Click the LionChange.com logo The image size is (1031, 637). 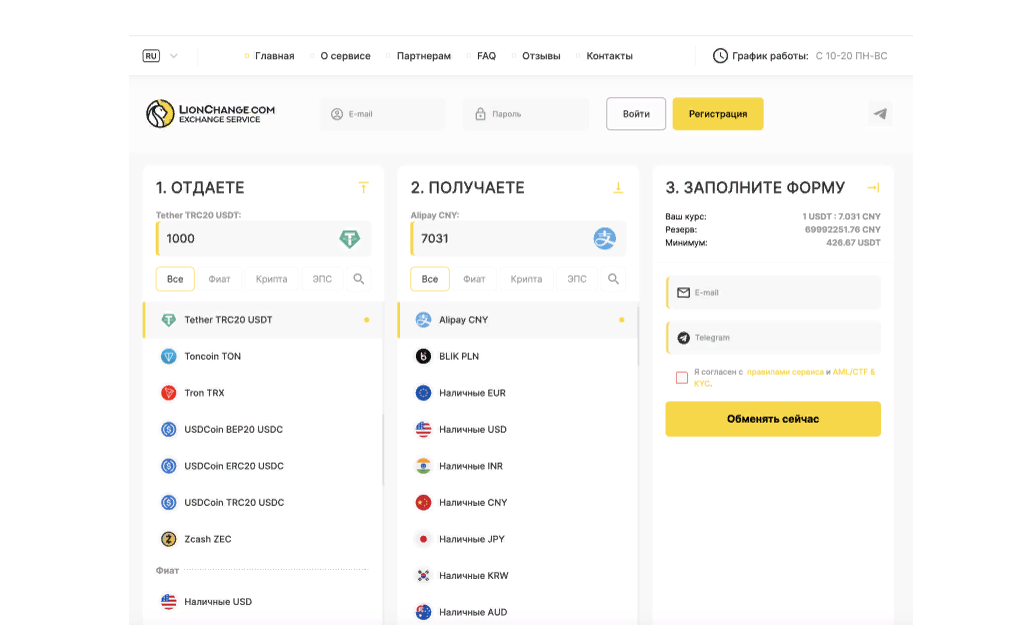coord(211,114)
